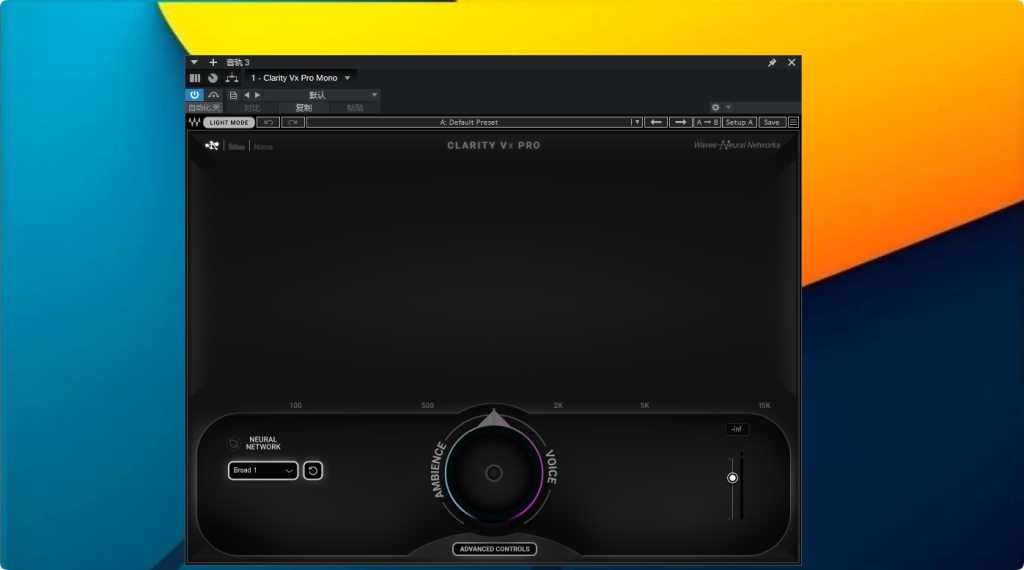Click the 15K frequency marker
1024x570 pixels.
(x=764, y=405)
